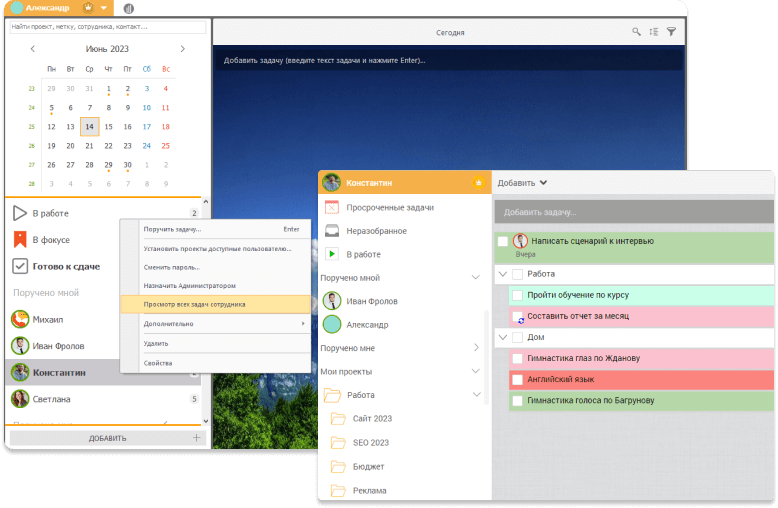Open the В фокусе bookmark section
This screenshot has height=508, width=778.
pyautogui.click(x=20, y=240)
